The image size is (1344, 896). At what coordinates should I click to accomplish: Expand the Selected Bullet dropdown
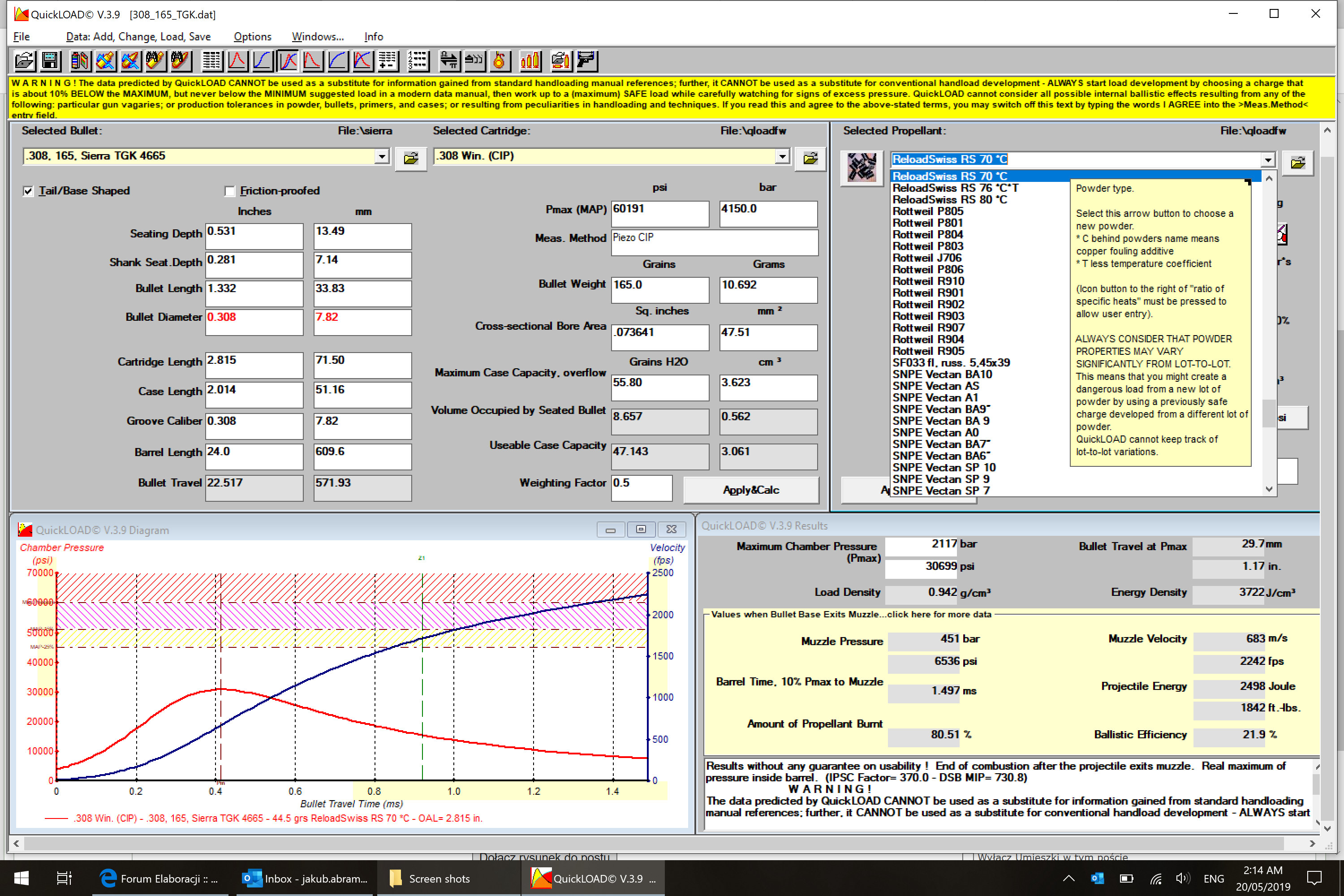(382, 156)
